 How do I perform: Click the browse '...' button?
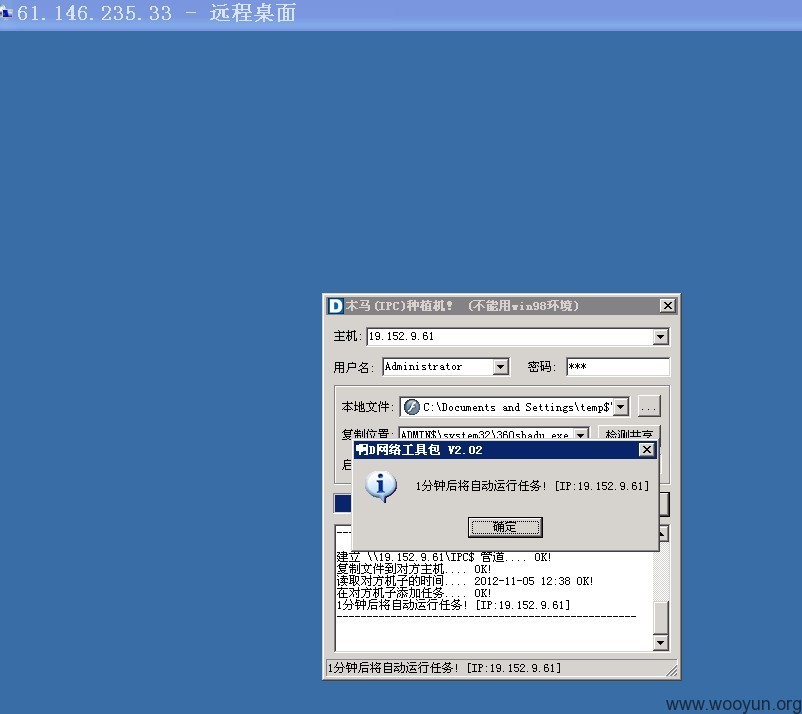click(x=649, y=407)
